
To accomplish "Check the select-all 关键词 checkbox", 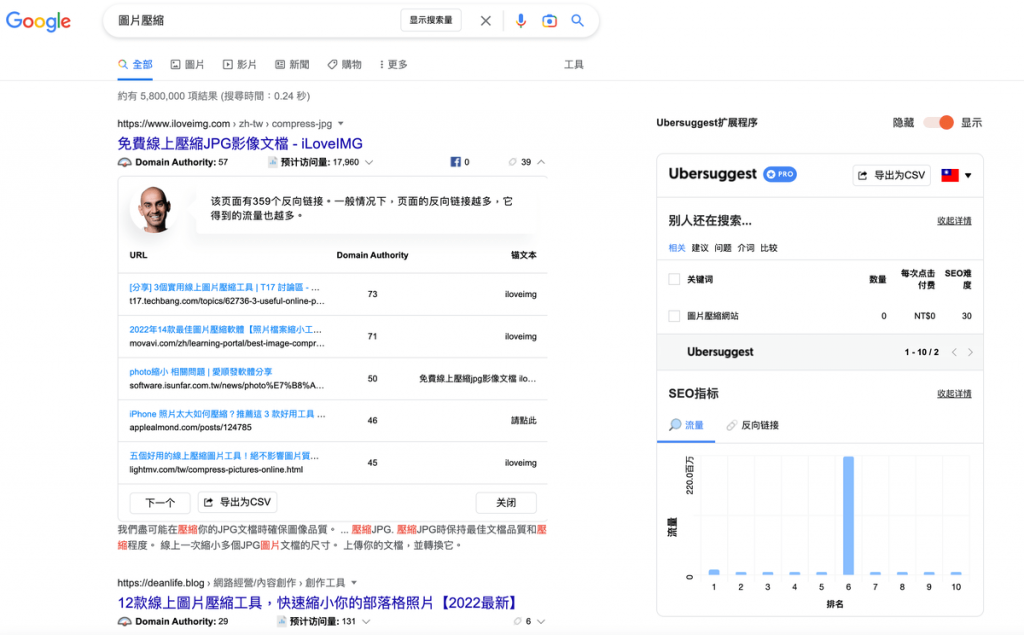I will [x=674, y=279].
